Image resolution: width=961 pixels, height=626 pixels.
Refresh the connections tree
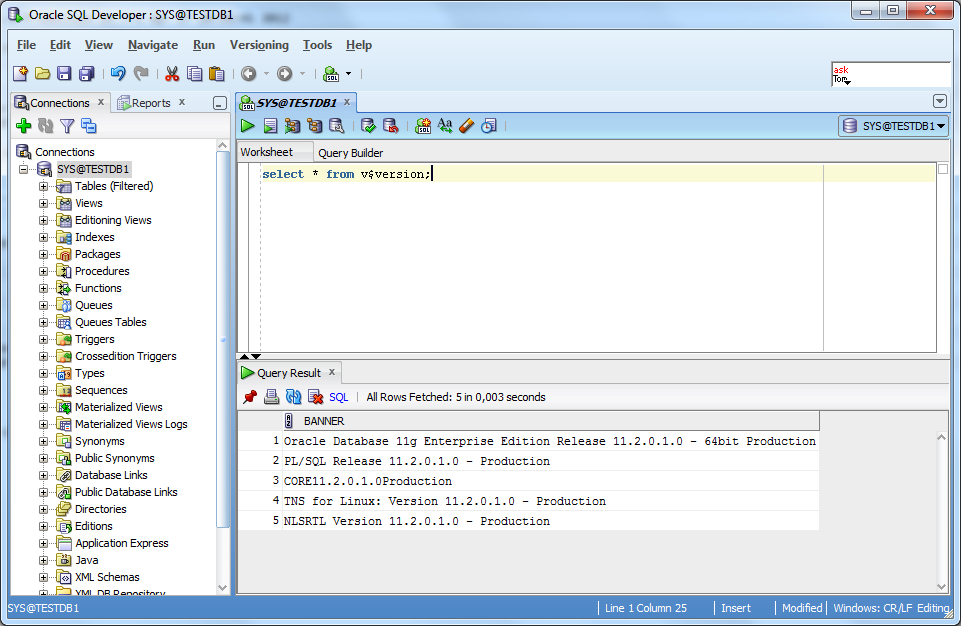pyautogui.click(x=45, y=126)
